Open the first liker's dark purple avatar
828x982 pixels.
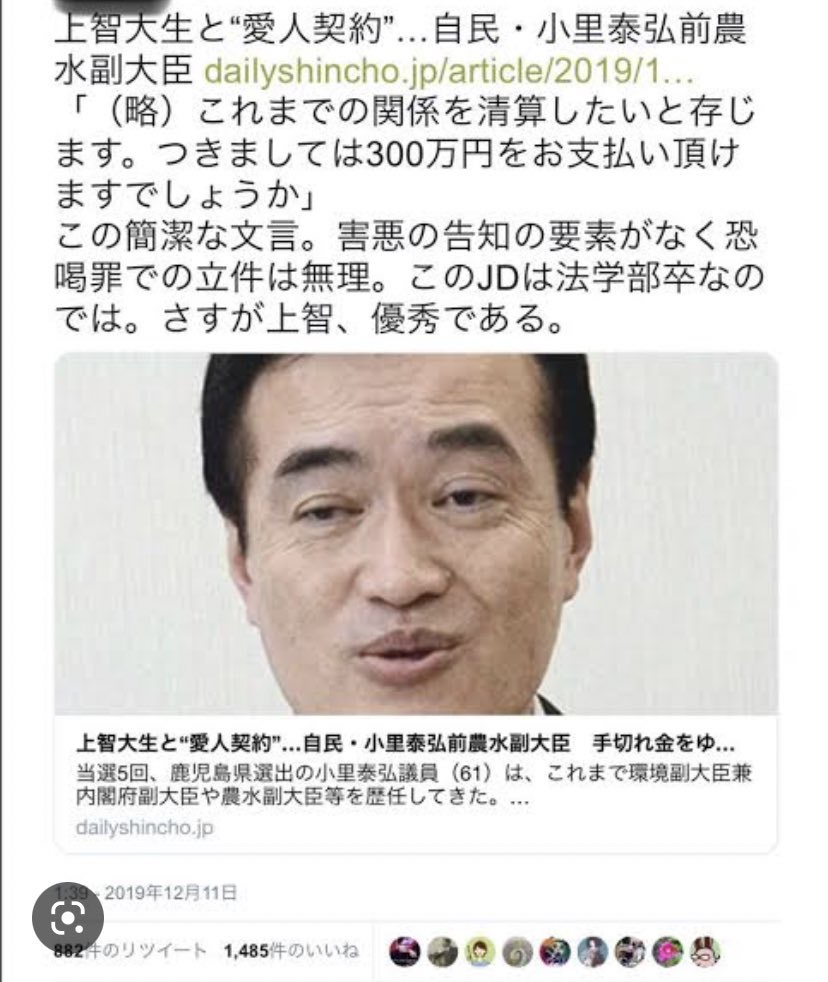tap(405, 952)
